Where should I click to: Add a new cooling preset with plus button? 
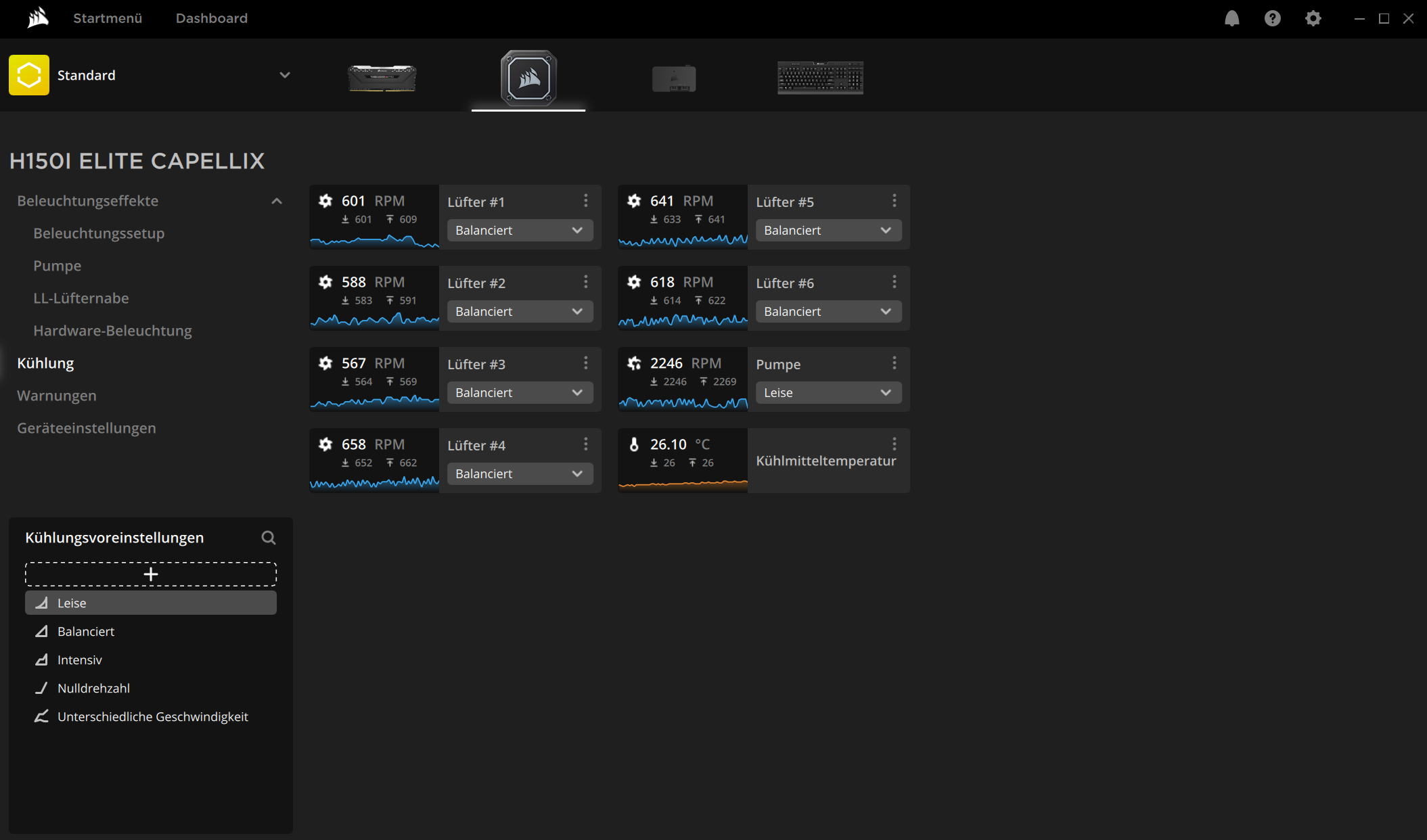(x=151, y=574)
